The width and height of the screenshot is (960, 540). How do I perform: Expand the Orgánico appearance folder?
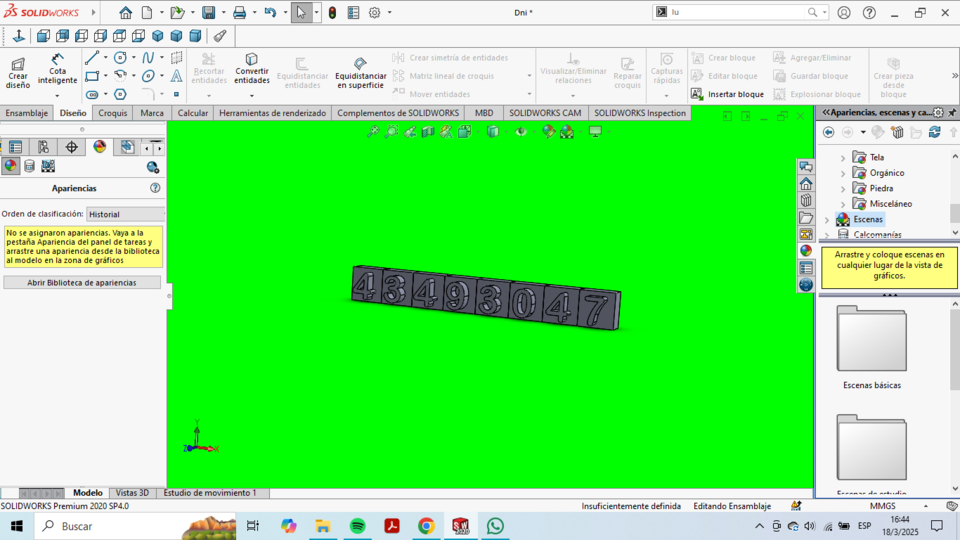click(842, 173)
